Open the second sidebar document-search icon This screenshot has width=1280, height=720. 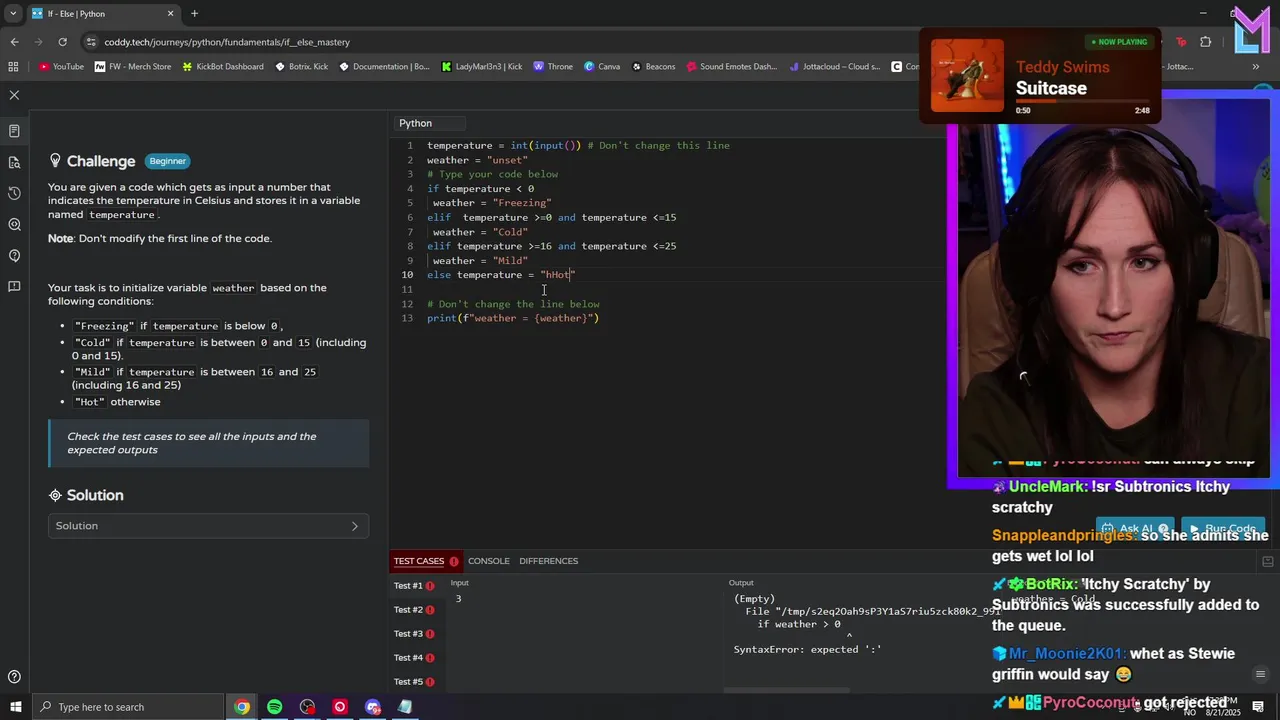(14, 162)
